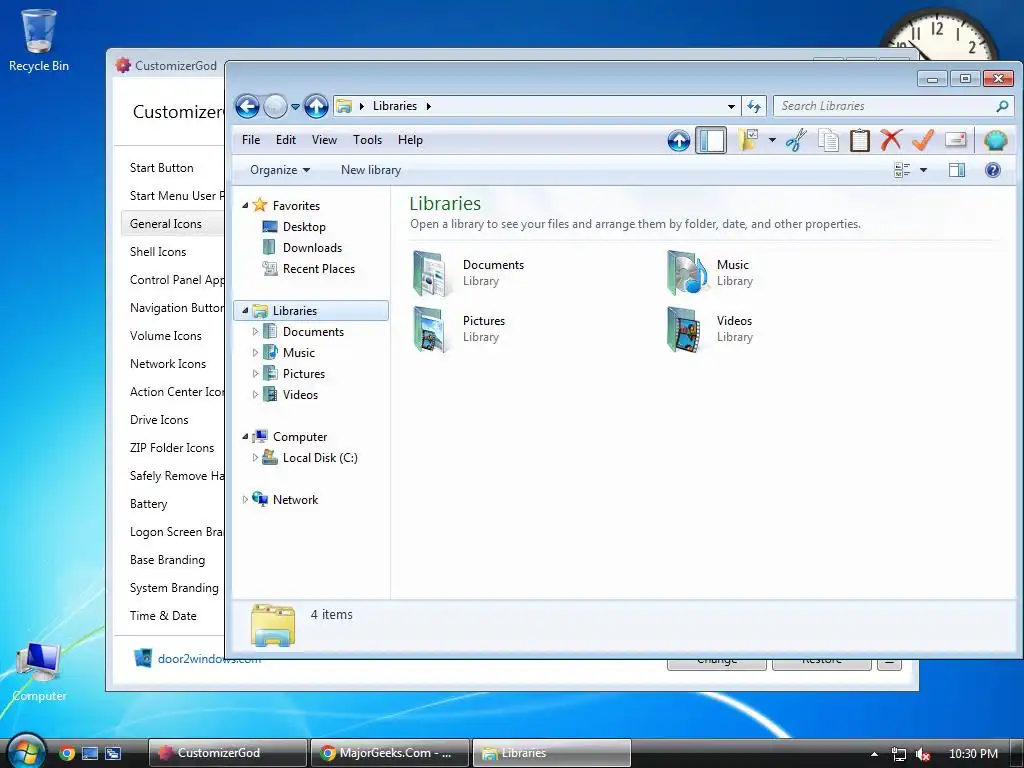Toggle the preview pane button
1024x768 pixels.
click(x=957, y=170)
